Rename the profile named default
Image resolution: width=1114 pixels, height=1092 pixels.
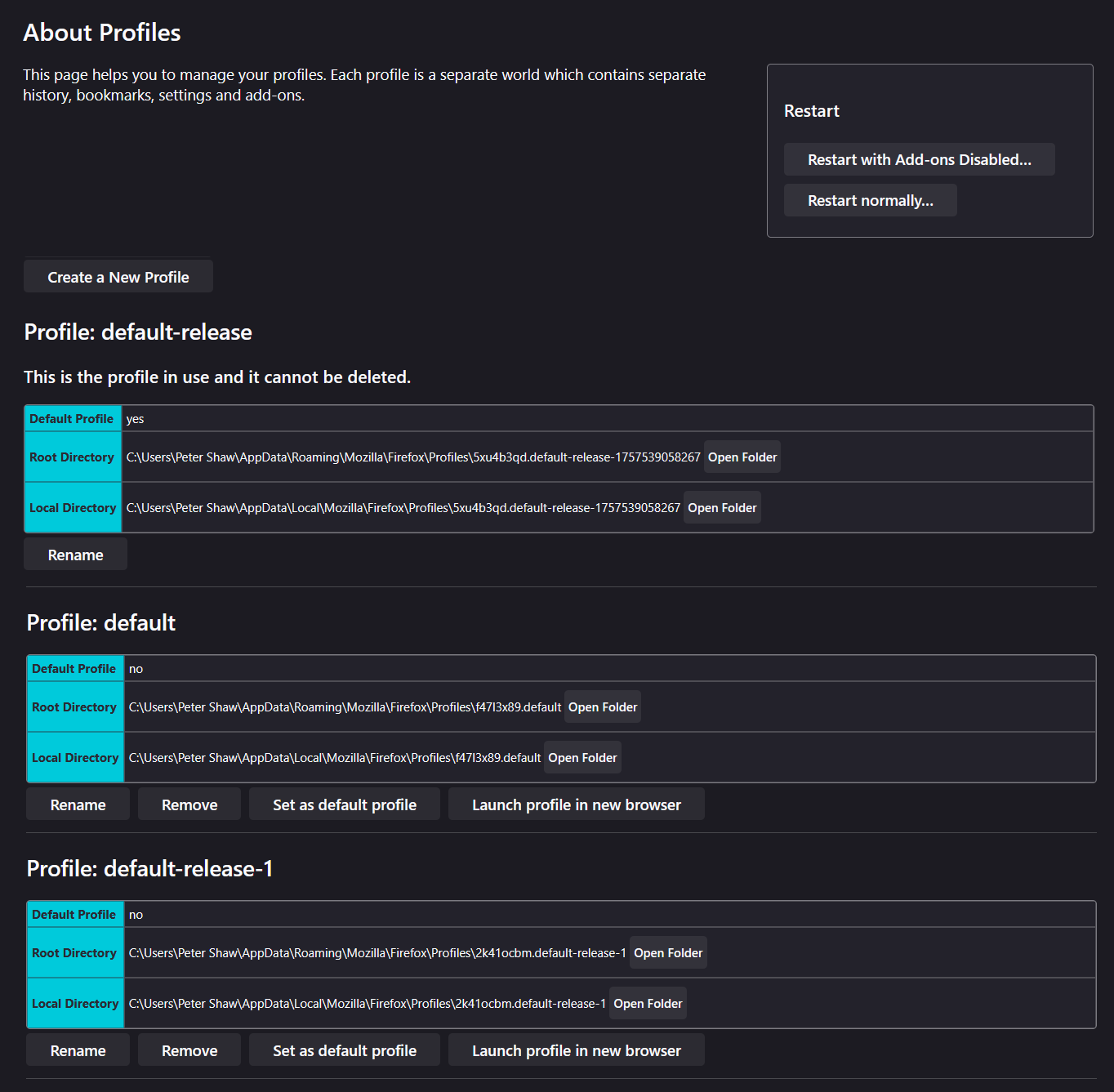78,805
